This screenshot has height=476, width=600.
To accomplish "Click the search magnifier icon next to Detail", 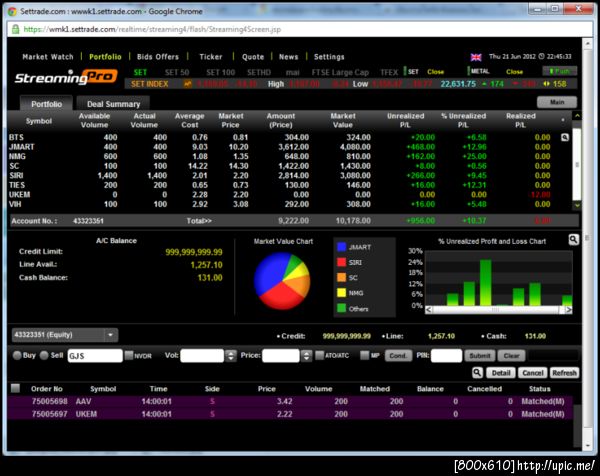I will point(477,373).
